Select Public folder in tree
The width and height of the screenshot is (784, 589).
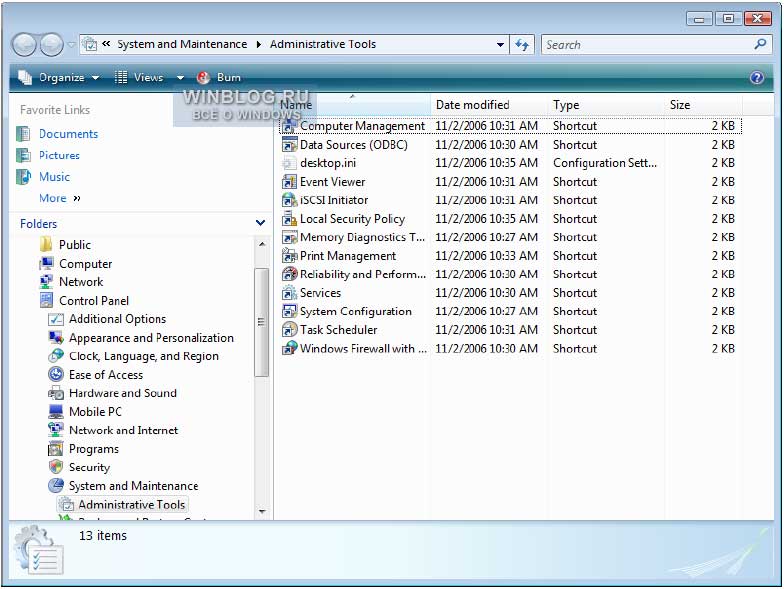[x=74, y=244]
